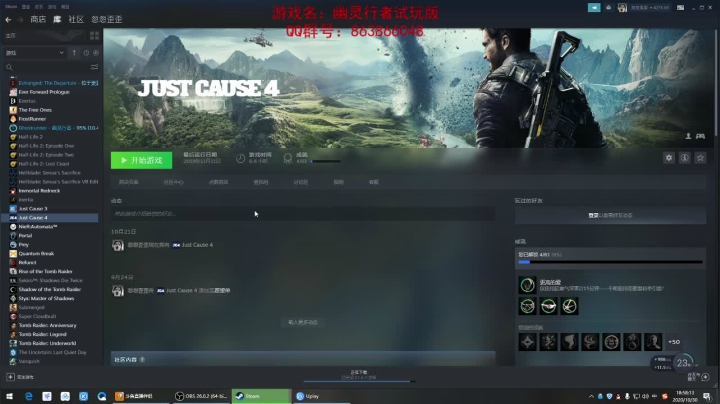Screen dimensions: 720x404
Task: Select Vanquish in game list
Action: [x=29, y=361]
